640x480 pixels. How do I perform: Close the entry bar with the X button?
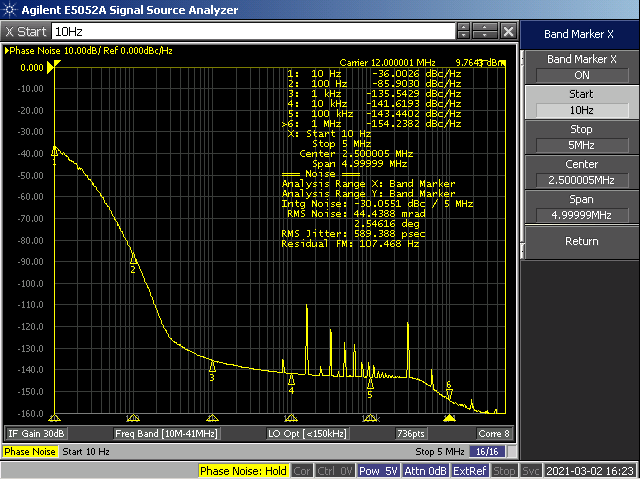[x=509, y=31]
